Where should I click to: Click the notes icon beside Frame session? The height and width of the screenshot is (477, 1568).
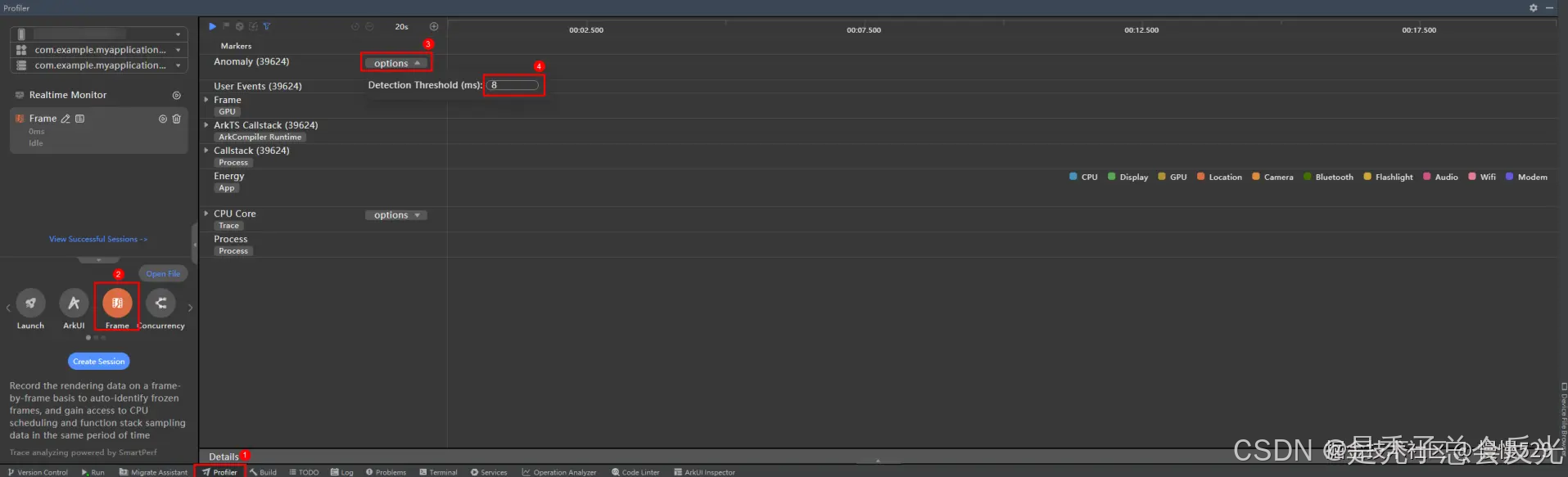point(79,119)
